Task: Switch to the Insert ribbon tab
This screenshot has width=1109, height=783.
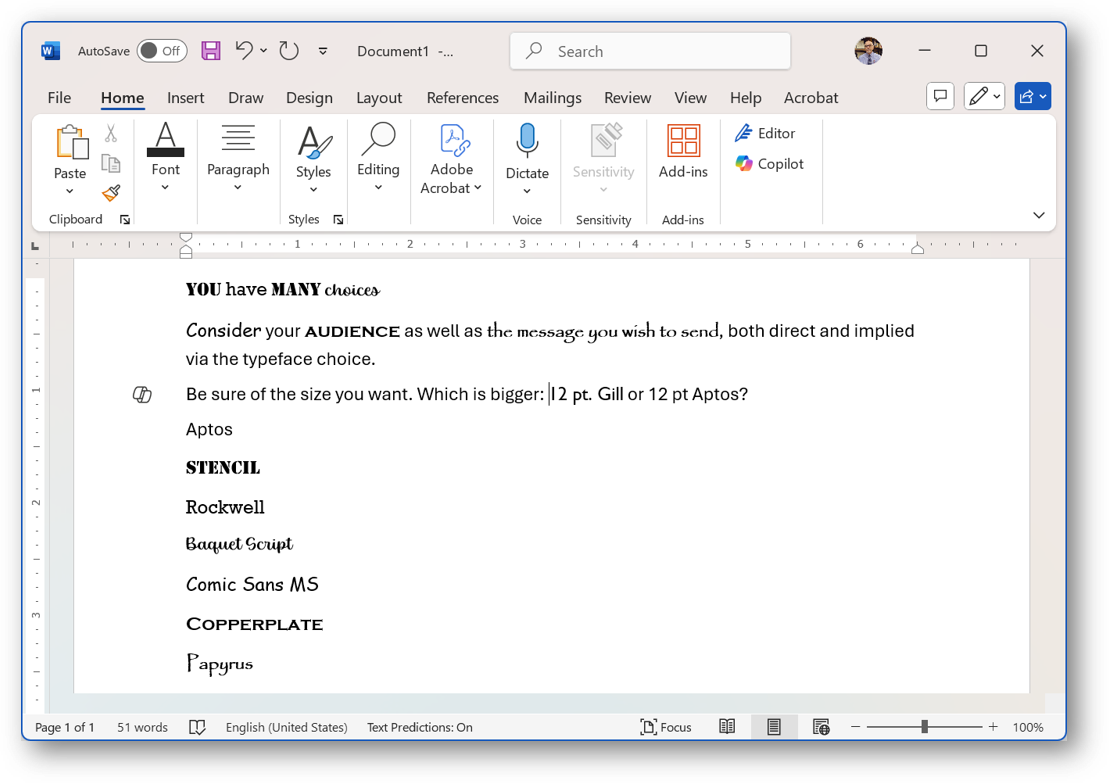Action: 186,97
